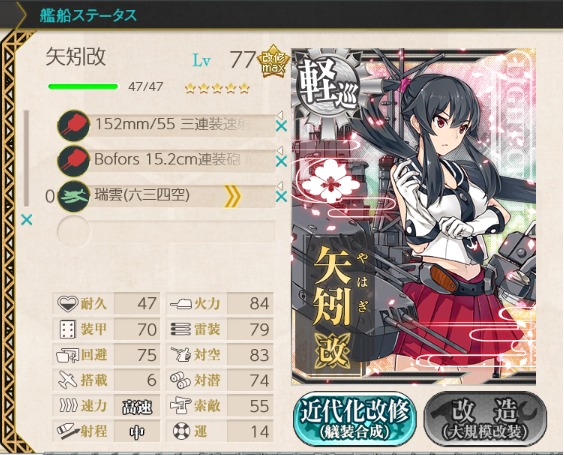Remove 152mm/55 gun with its X button
Viewport: 564px width, 455px height.
(281, 126)
